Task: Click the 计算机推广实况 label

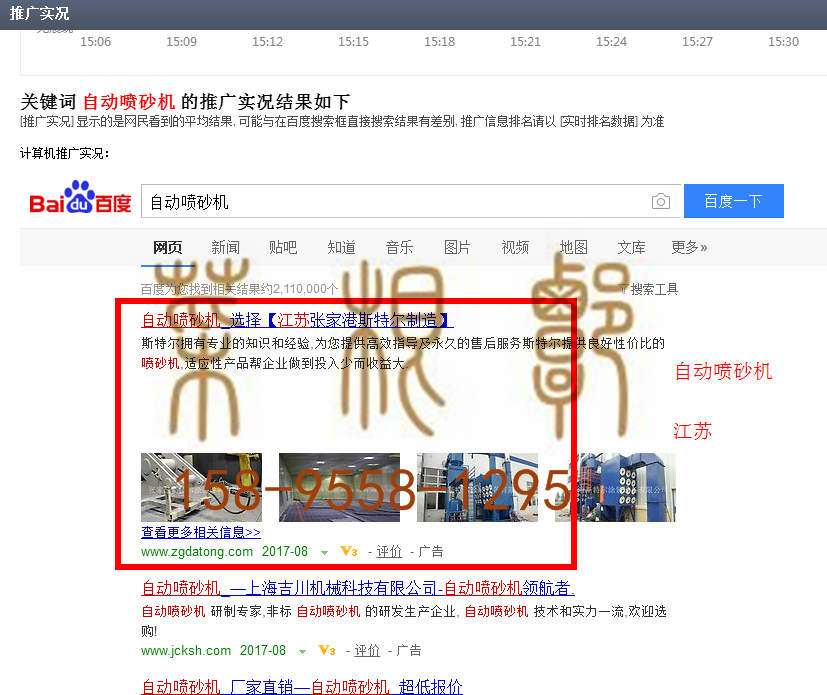Action: (64, 153)
